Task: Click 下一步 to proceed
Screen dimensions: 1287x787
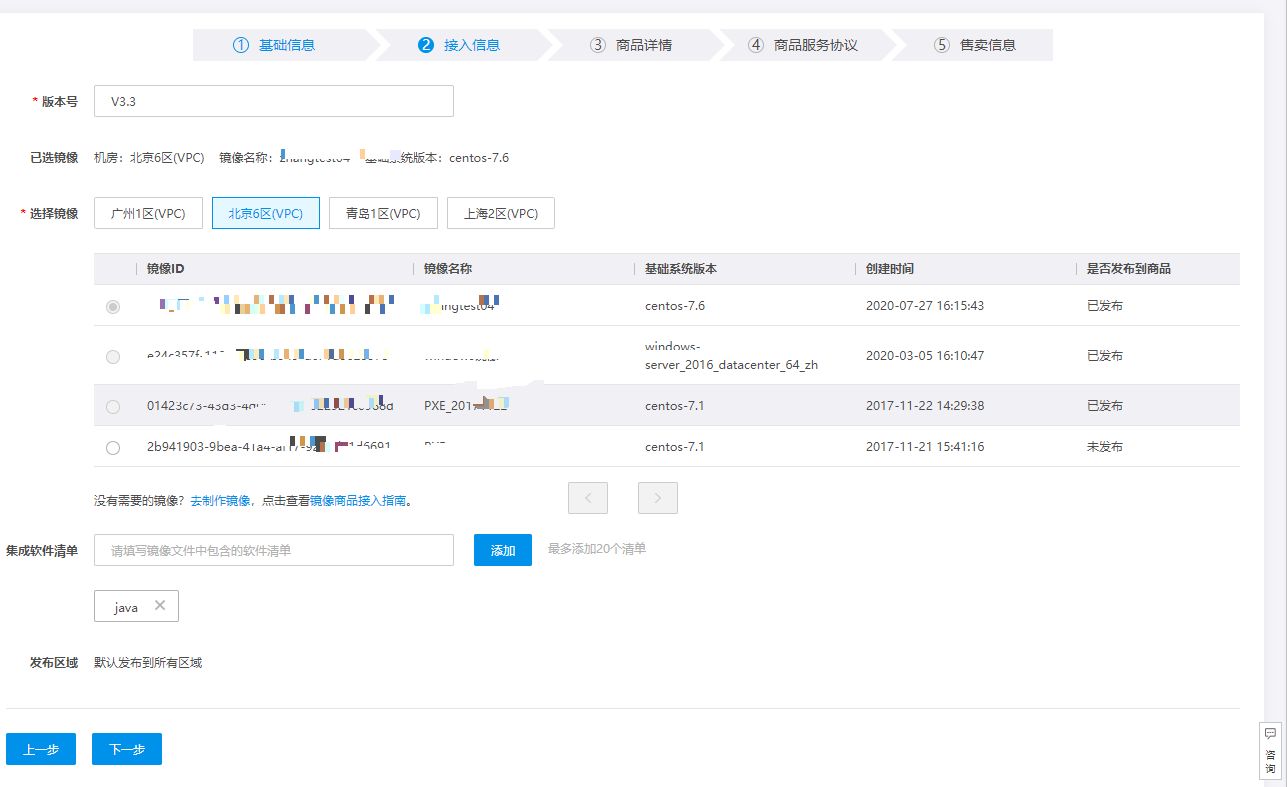Action: pos(127,749)
